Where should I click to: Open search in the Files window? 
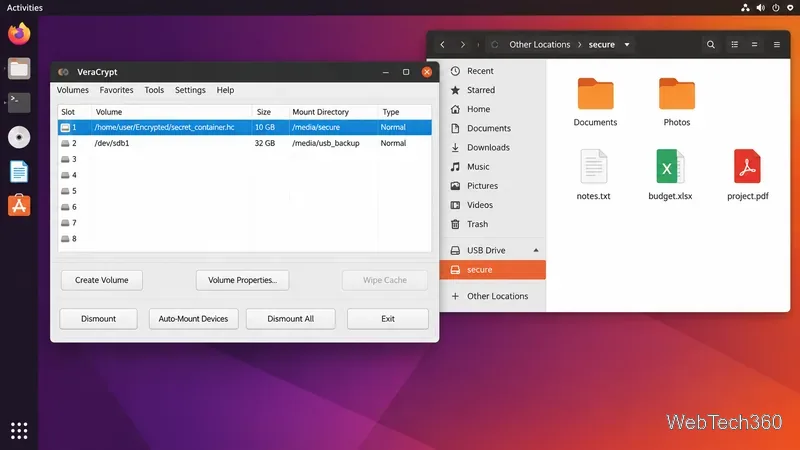(711, 44)
